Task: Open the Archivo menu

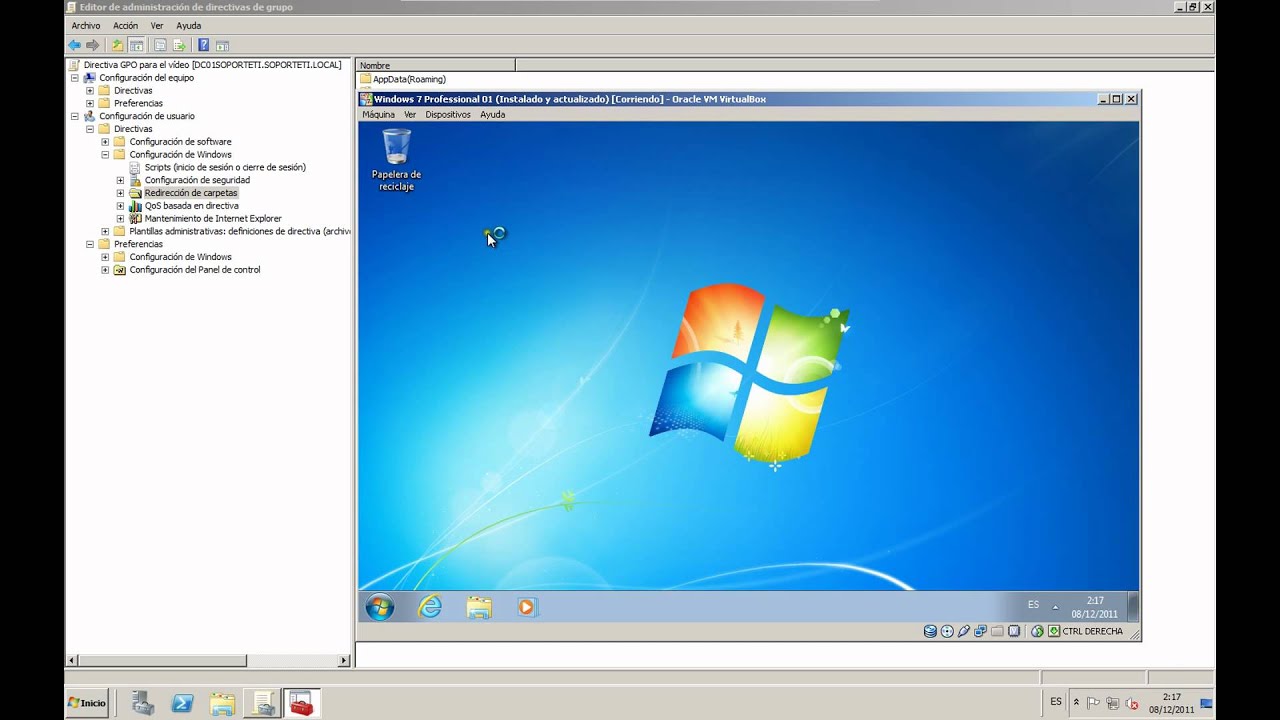Action: [x=86, y=25]
